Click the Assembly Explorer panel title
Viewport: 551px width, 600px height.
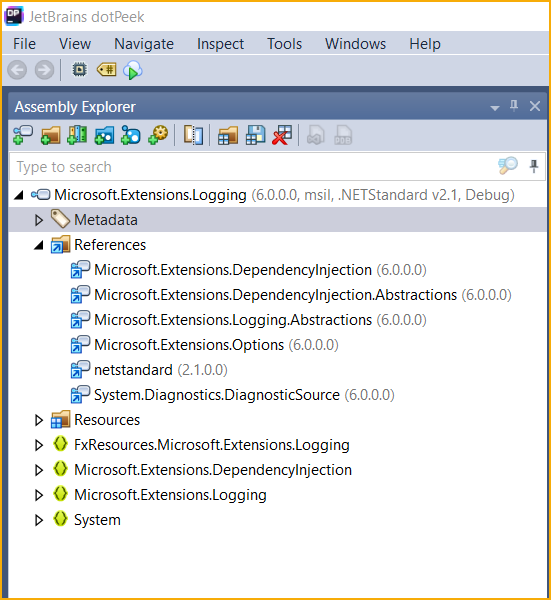tap(75, 107)
